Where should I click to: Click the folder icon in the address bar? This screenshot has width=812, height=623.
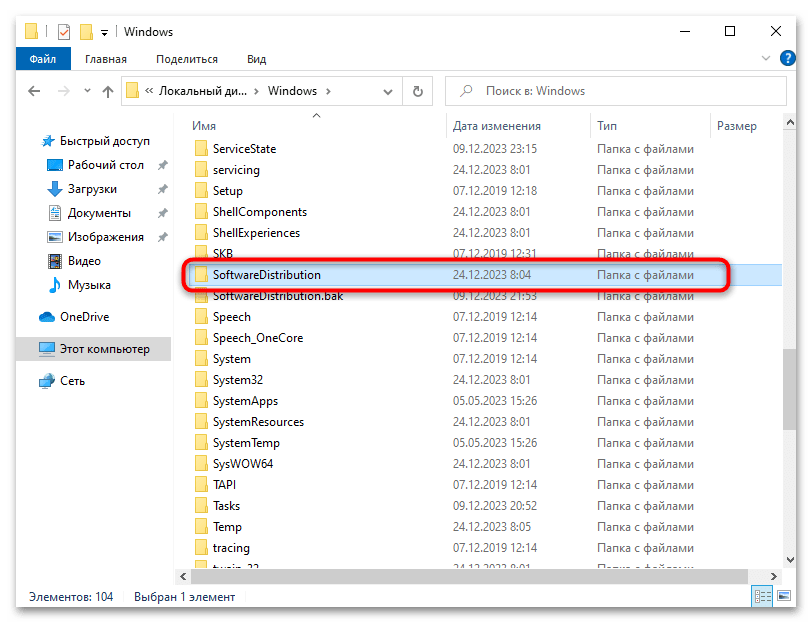click(134, 90)
